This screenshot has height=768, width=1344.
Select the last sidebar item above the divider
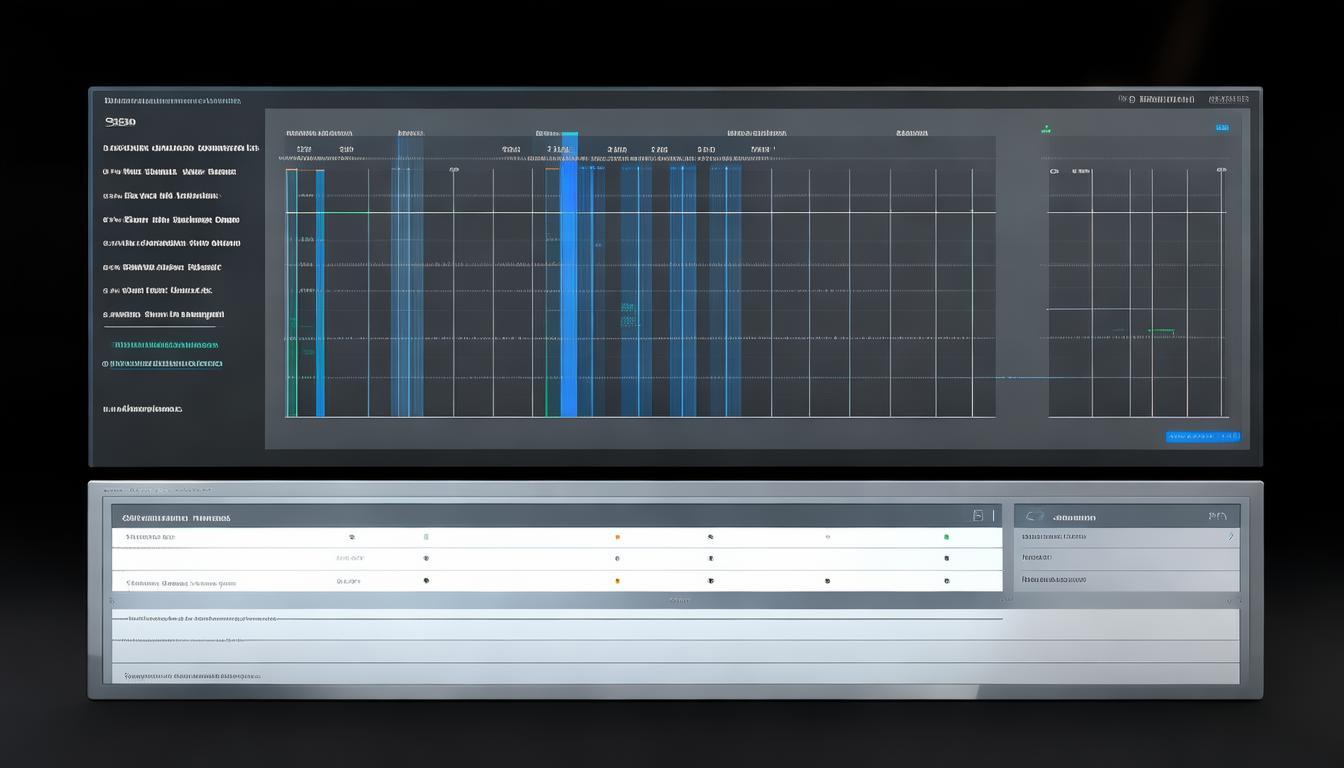(x=163, y=314)
